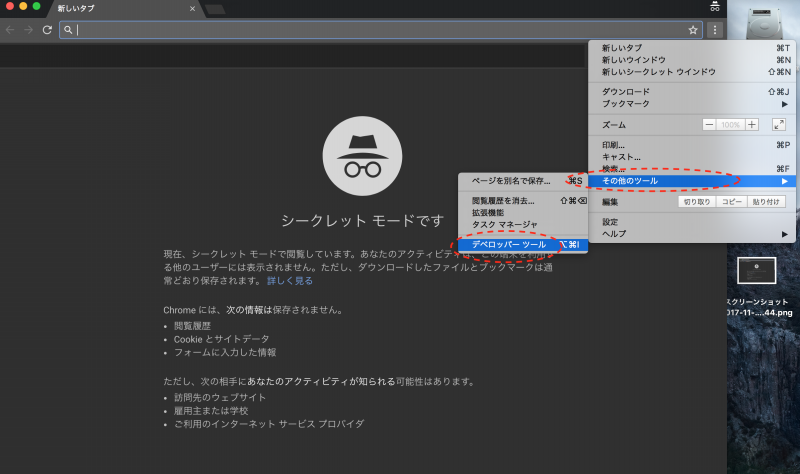Select 新しいウインドウ menu item
Viewport: 800px width, 474px height.
pos(691,60)
